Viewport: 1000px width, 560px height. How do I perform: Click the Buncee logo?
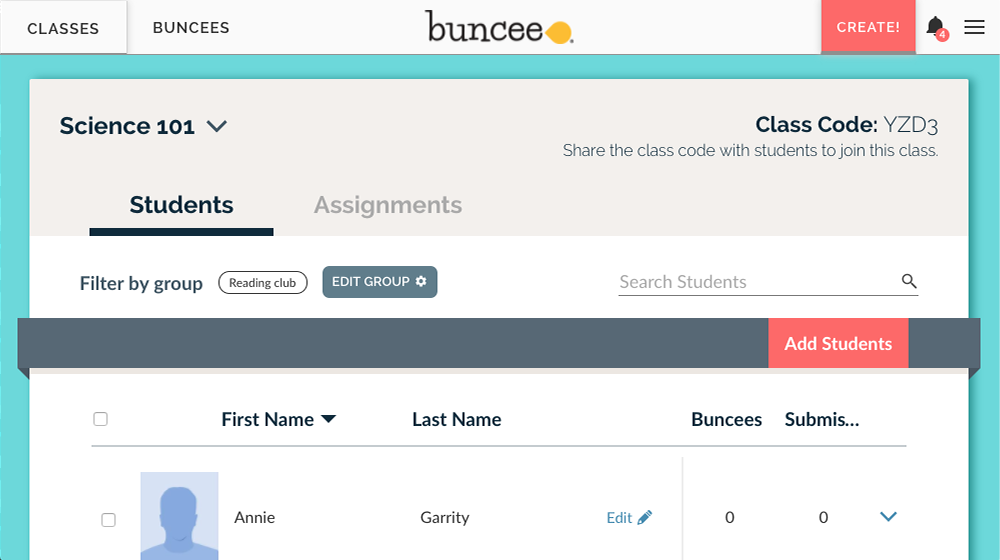pos(499,27)
